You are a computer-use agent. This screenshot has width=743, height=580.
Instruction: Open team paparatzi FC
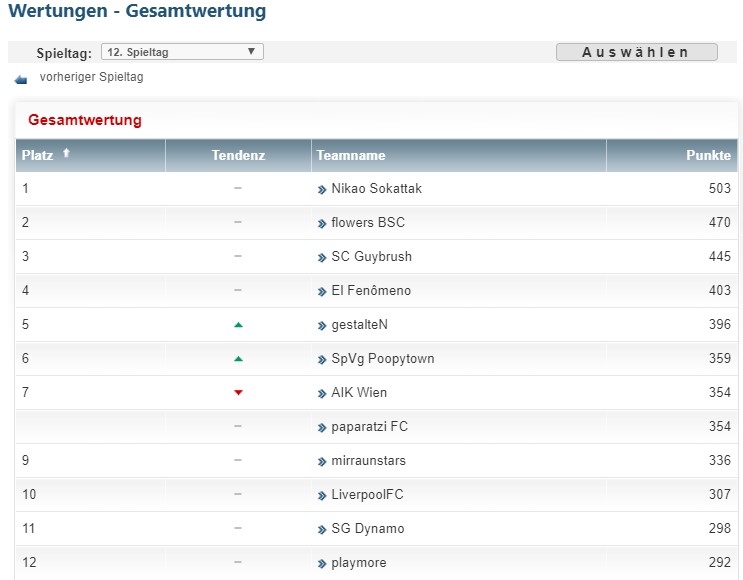369,427
